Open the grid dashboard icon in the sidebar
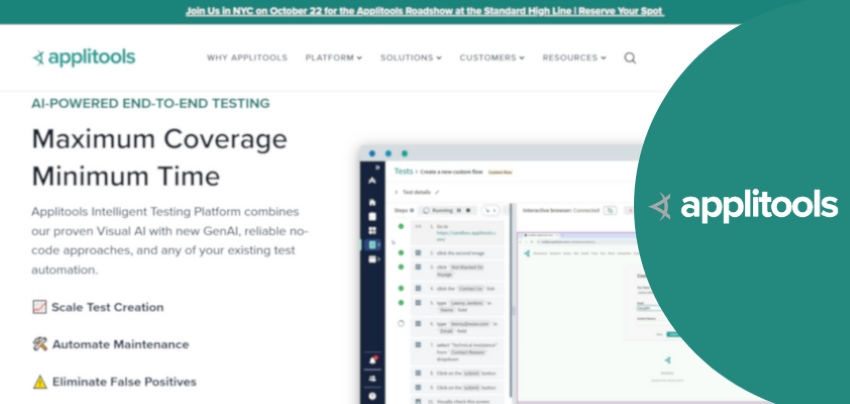This screenshot has height=404, width=850. [372, 230]
